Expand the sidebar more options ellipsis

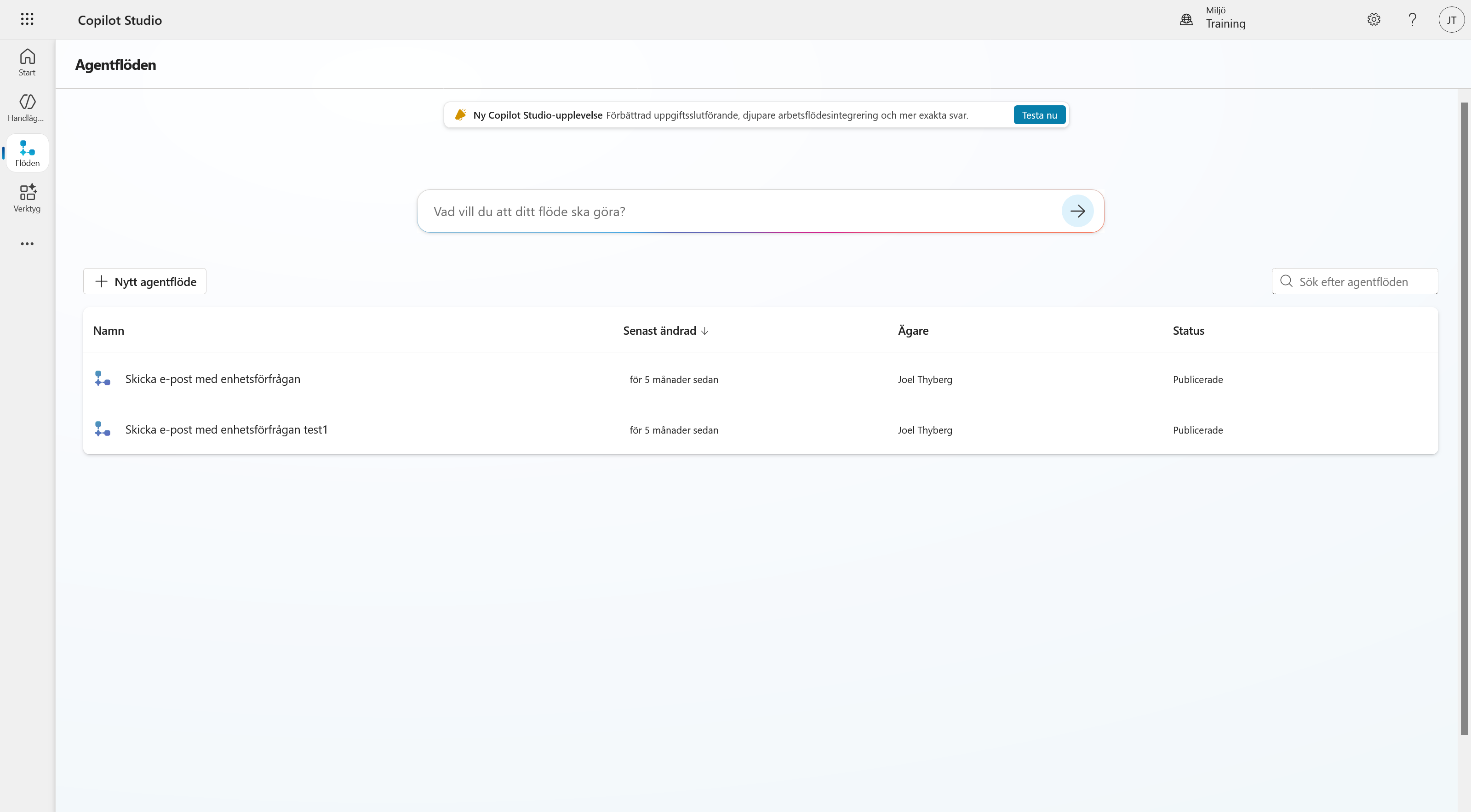coord(27,244)
